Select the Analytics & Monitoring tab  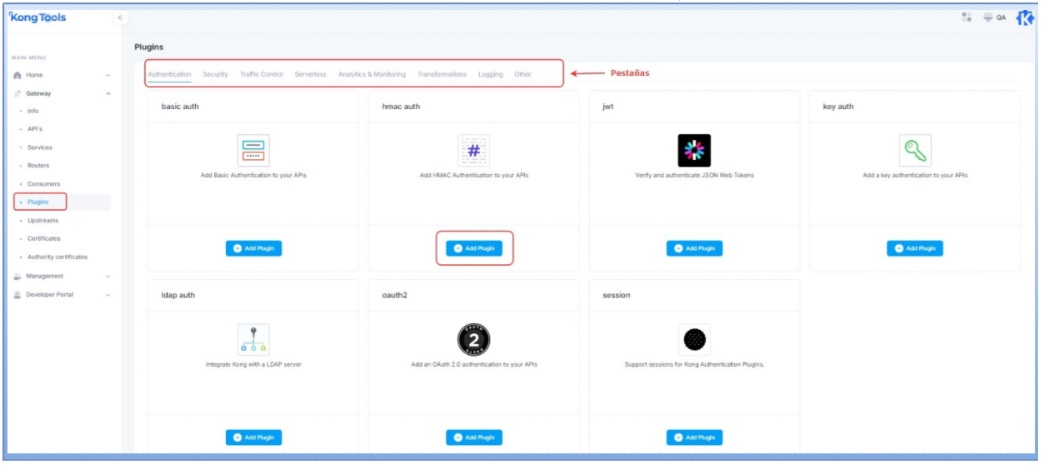(371, 74)
